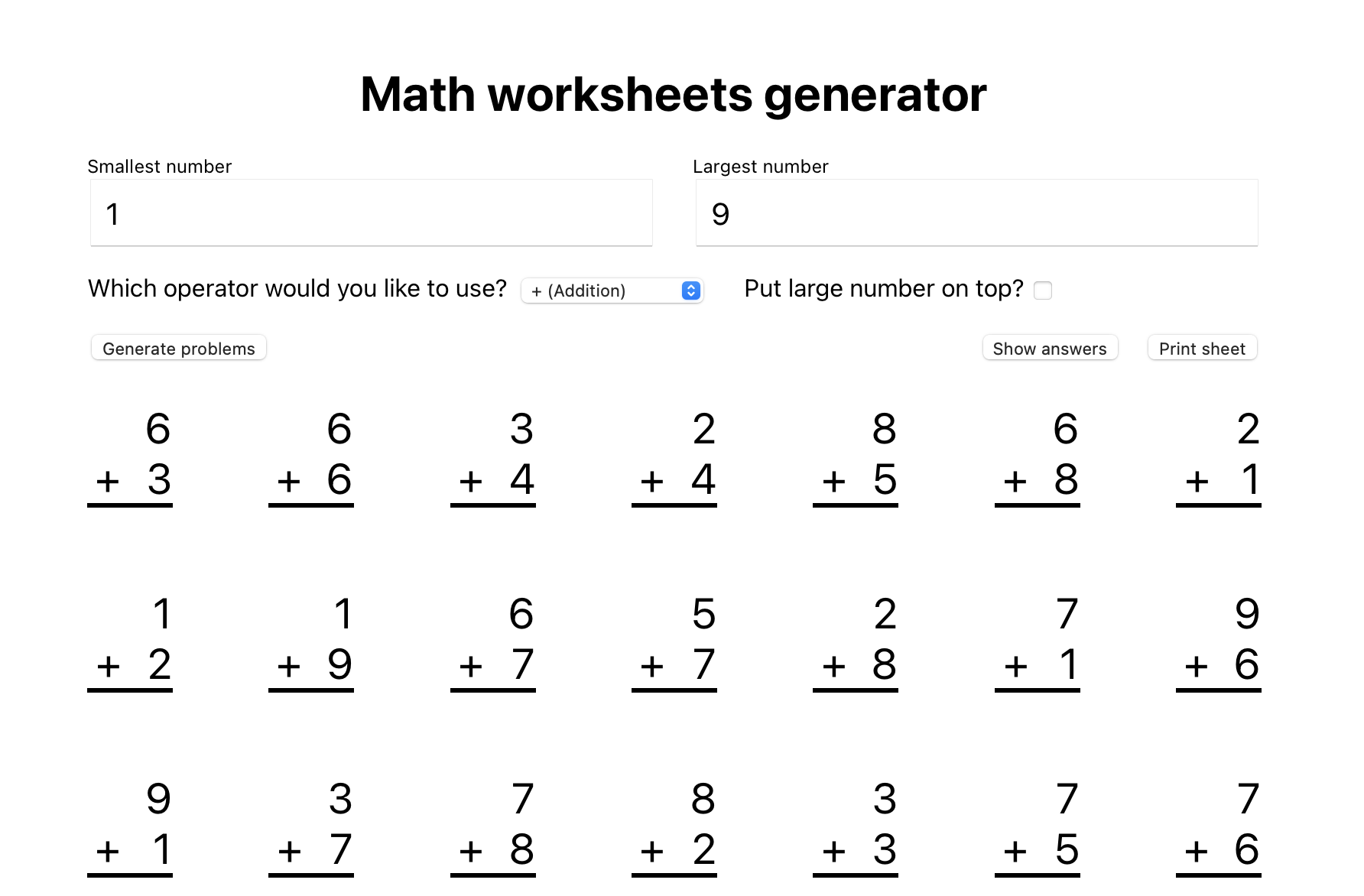Click inside the Smallest number field
Image resolution: width=1364 pixels, height=896 pixels.
coord(370,213)
